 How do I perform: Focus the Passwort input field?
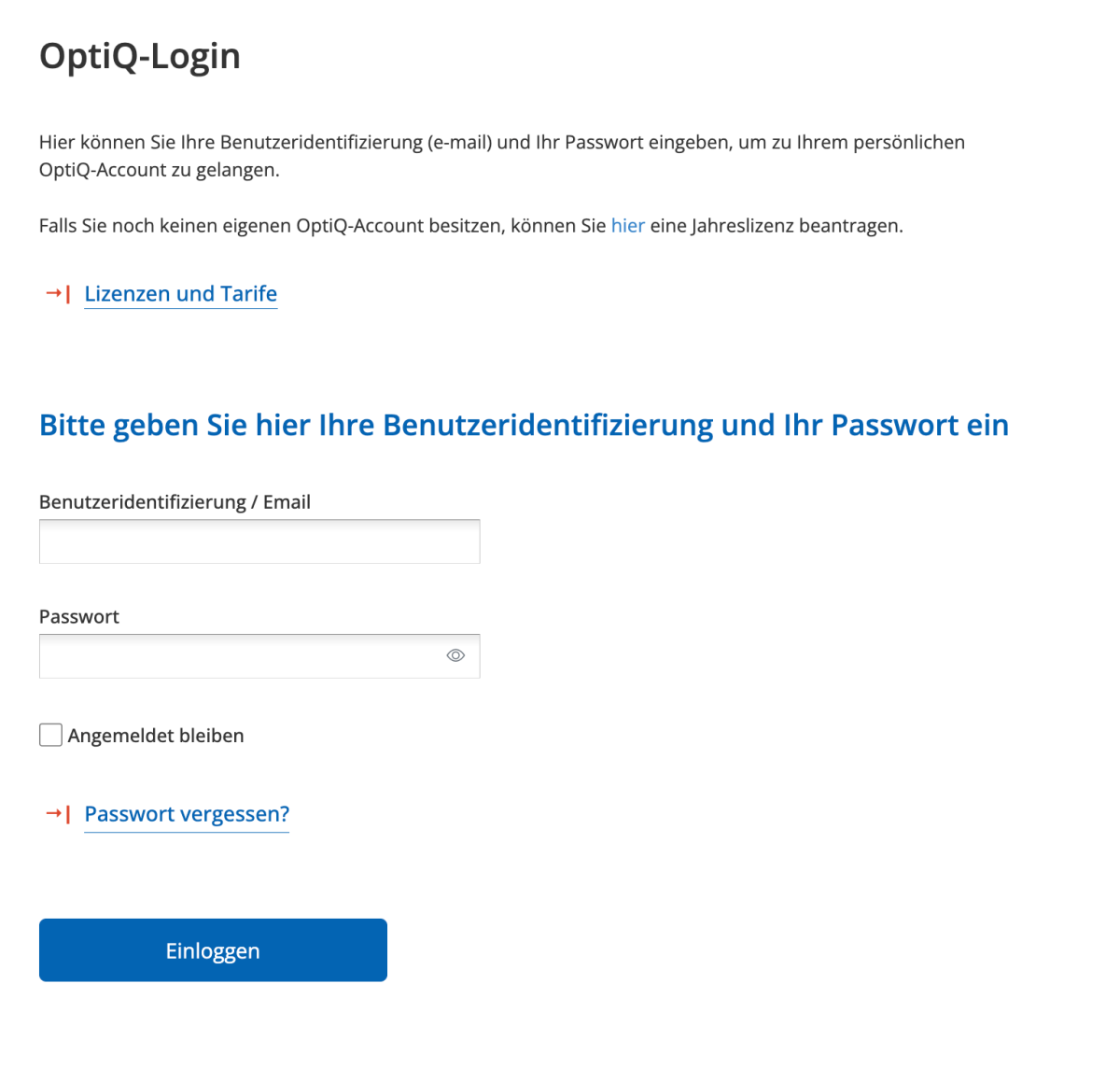point(233,655)
